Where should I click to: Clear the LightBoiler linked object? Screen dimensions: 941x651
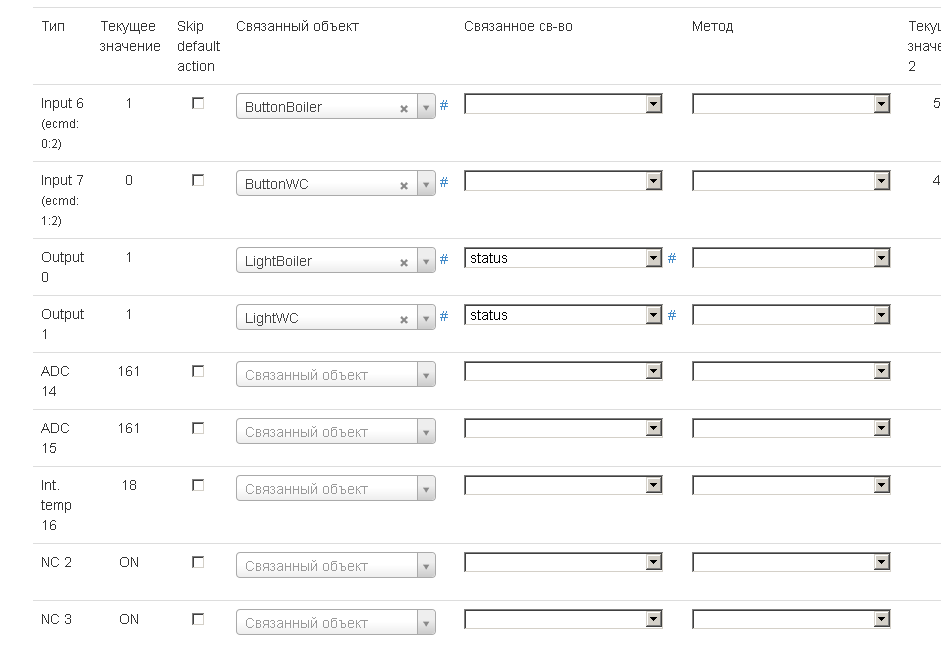point(404,262)
